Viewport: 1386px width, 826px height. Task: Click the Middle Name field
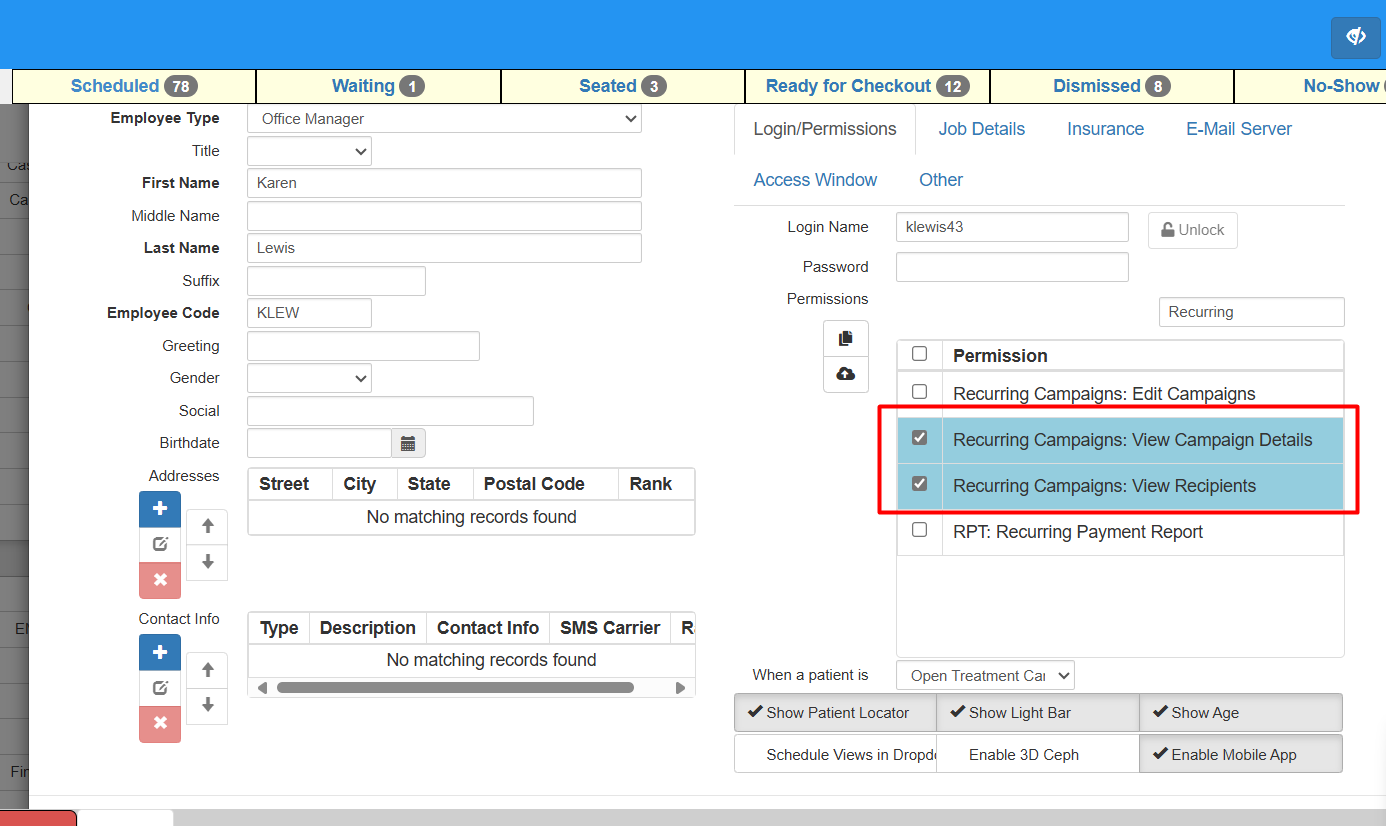(444, 216)
